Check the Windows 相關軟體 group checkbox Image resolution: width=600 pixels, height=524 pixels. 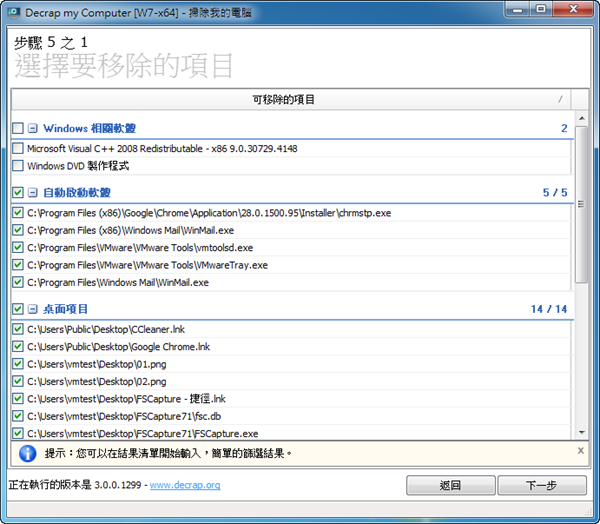(18, 128)
